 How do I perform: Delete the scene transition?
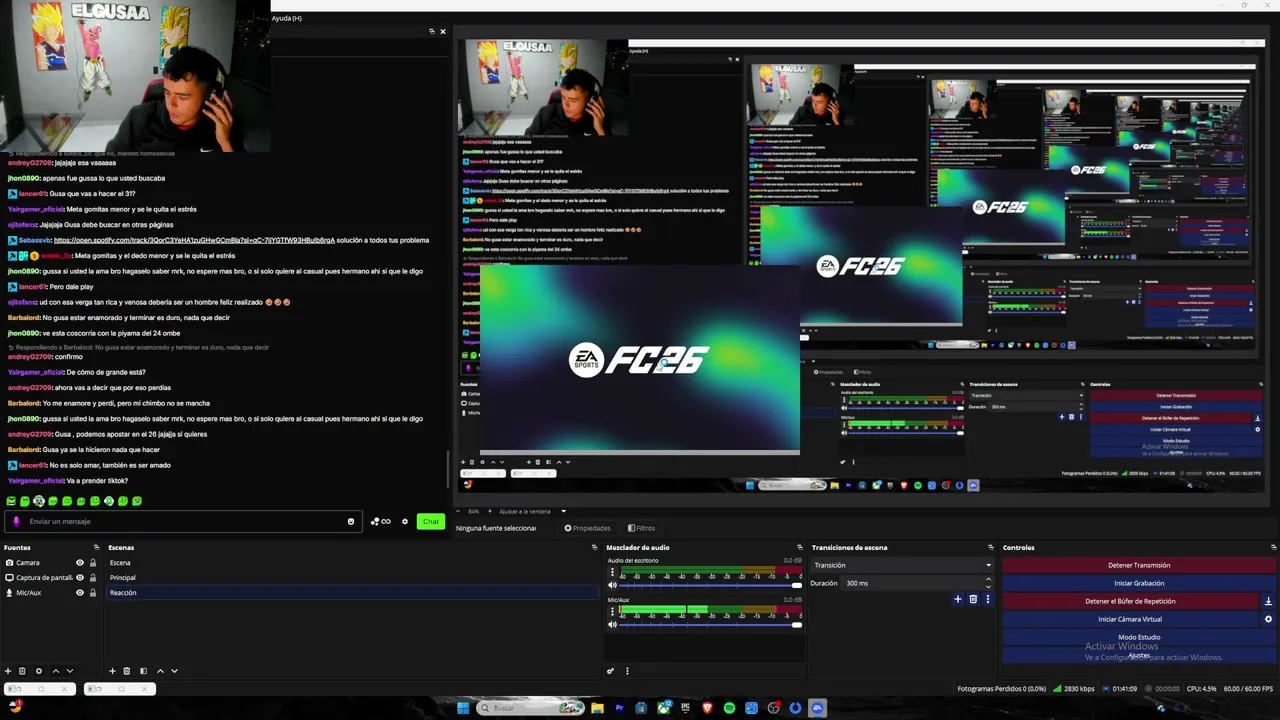click(x=973, y=599)
